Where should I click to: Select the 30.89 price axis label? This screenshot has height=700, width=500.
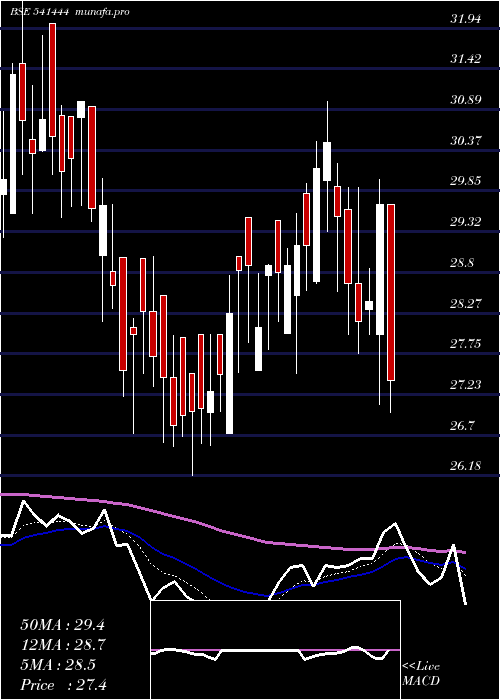(466, 100)
